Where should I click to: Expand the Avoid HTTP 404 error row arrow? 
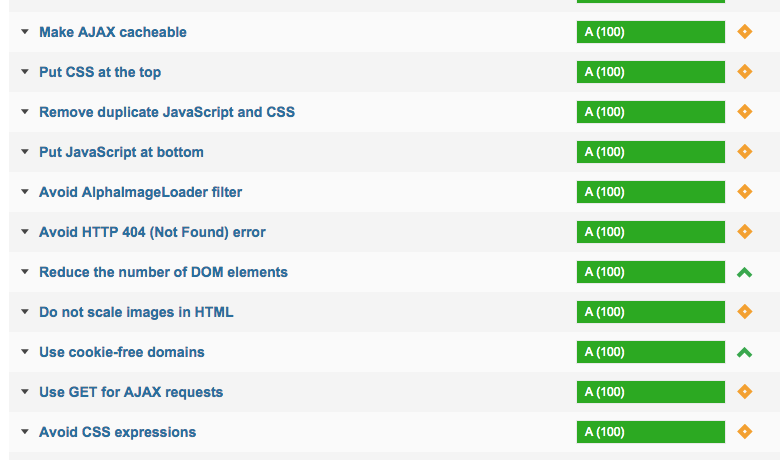tap(25, 232)
